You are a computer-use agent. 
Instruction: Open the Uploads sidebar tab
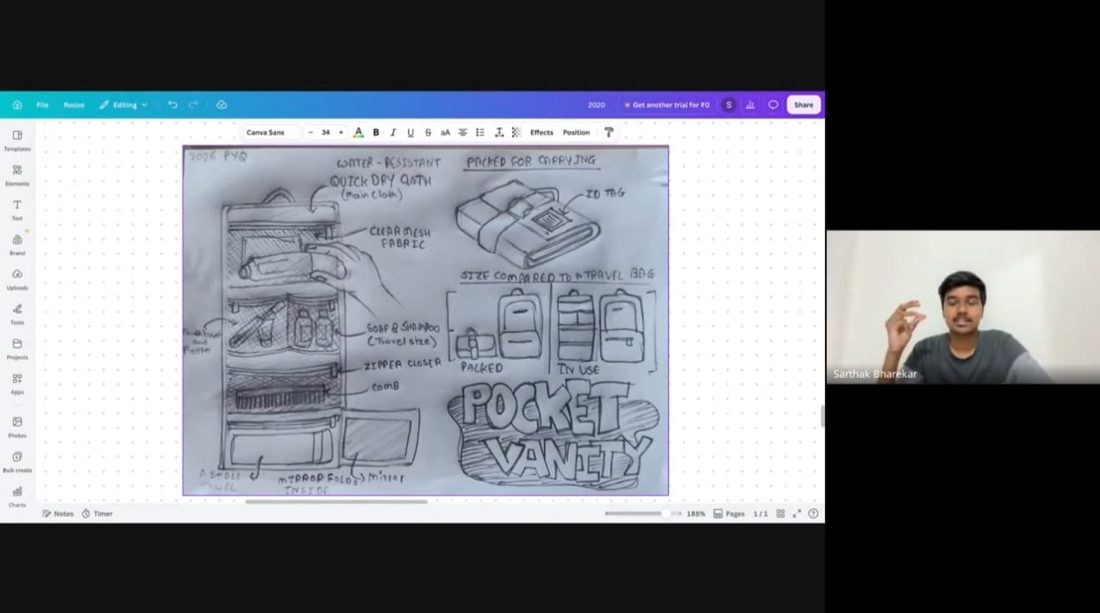[x=18, y=279]
